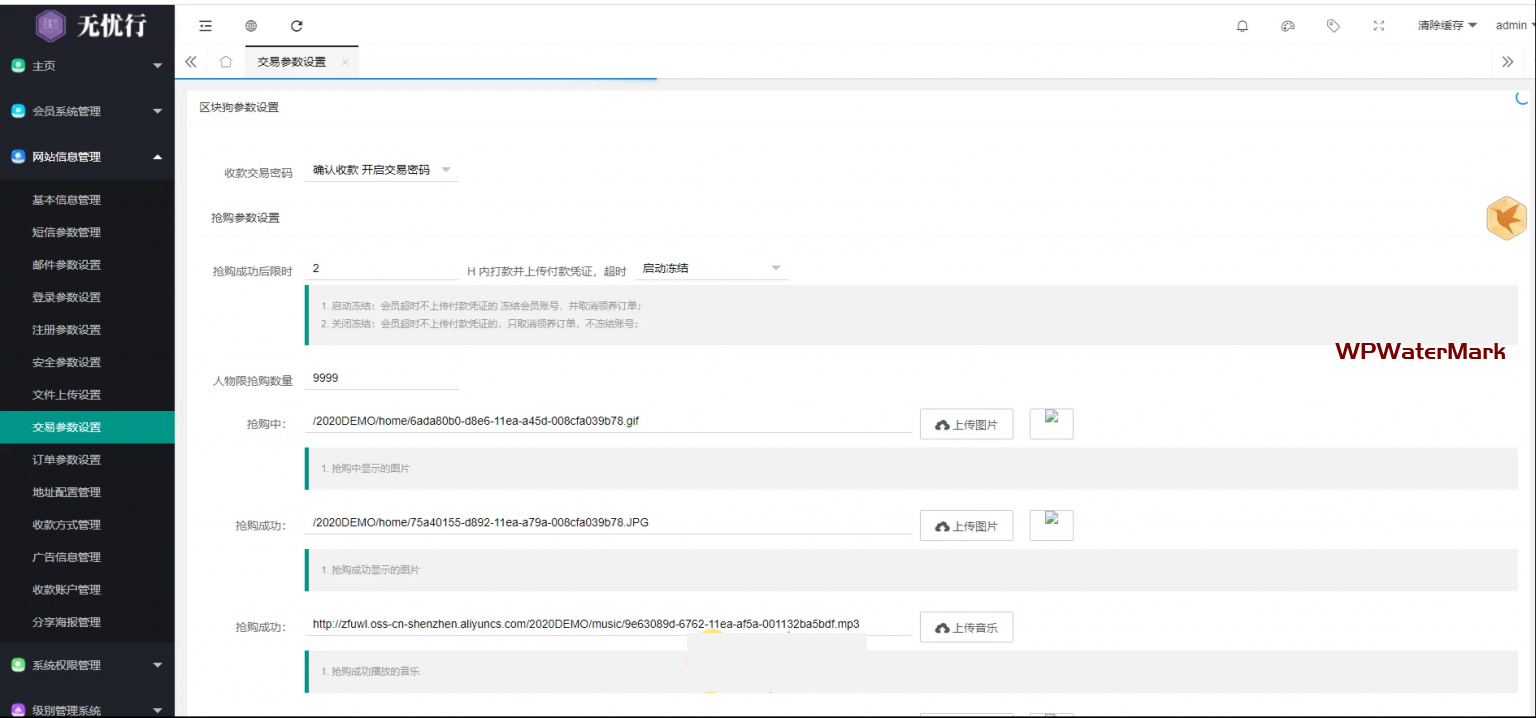Click the tag notes icon
Image resolution: width=1536 pixels, height=718 pixels.
pos(1333,26)
